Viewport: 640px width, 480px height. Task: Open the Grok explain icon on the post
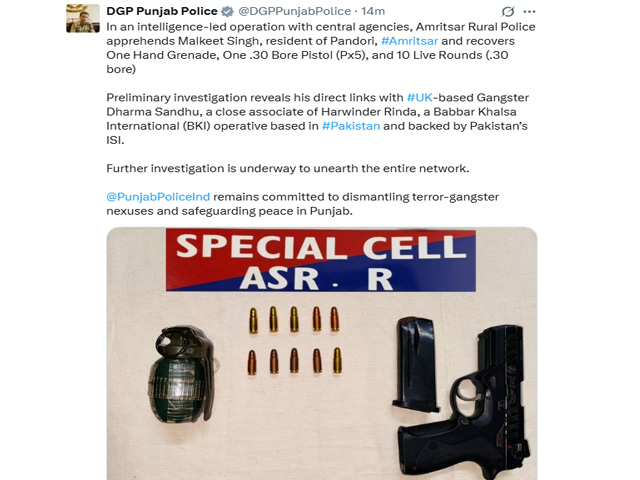[x=508, y=11]
